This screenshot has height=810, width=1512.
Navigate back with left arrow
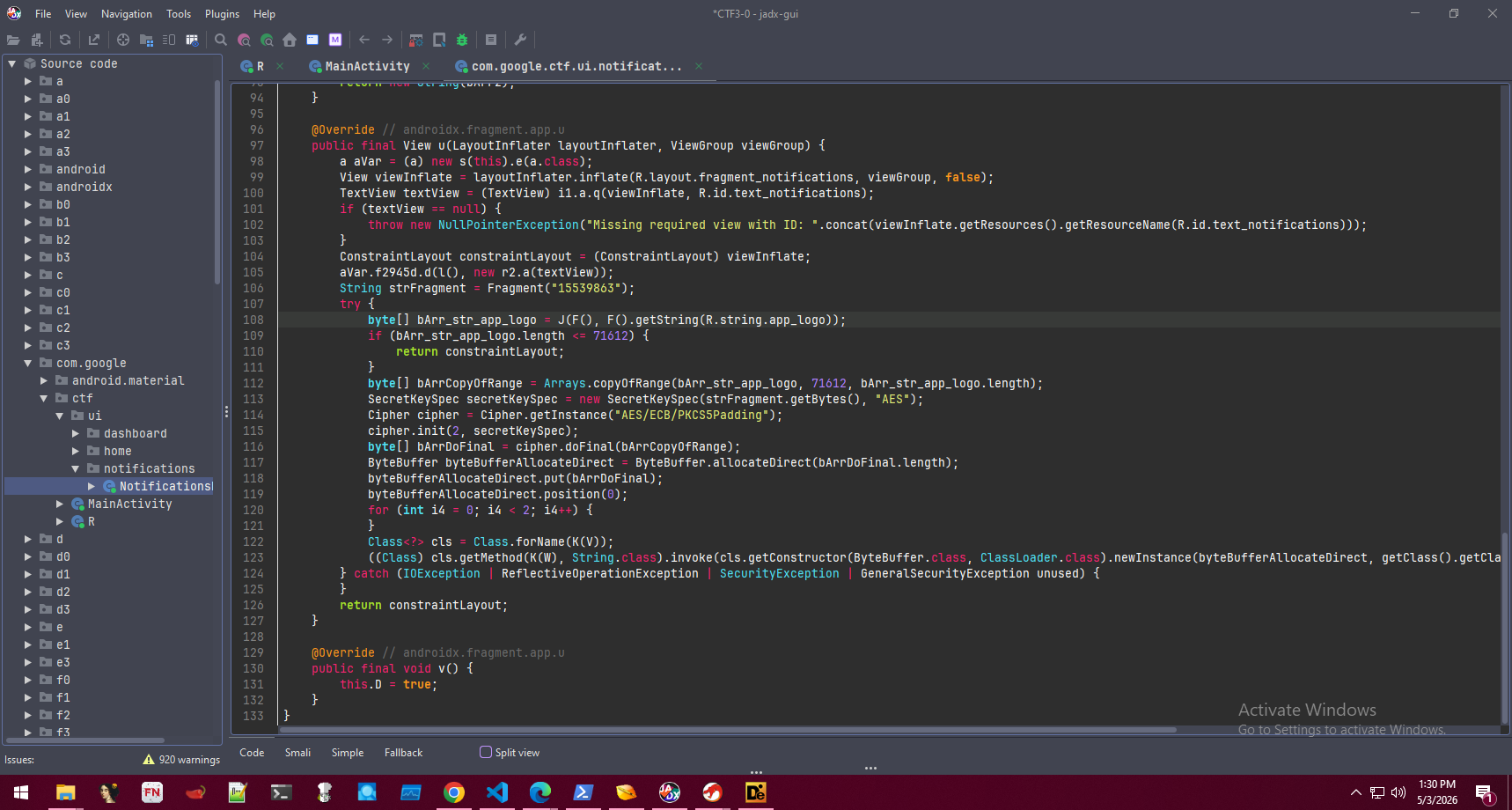[364, 40]
